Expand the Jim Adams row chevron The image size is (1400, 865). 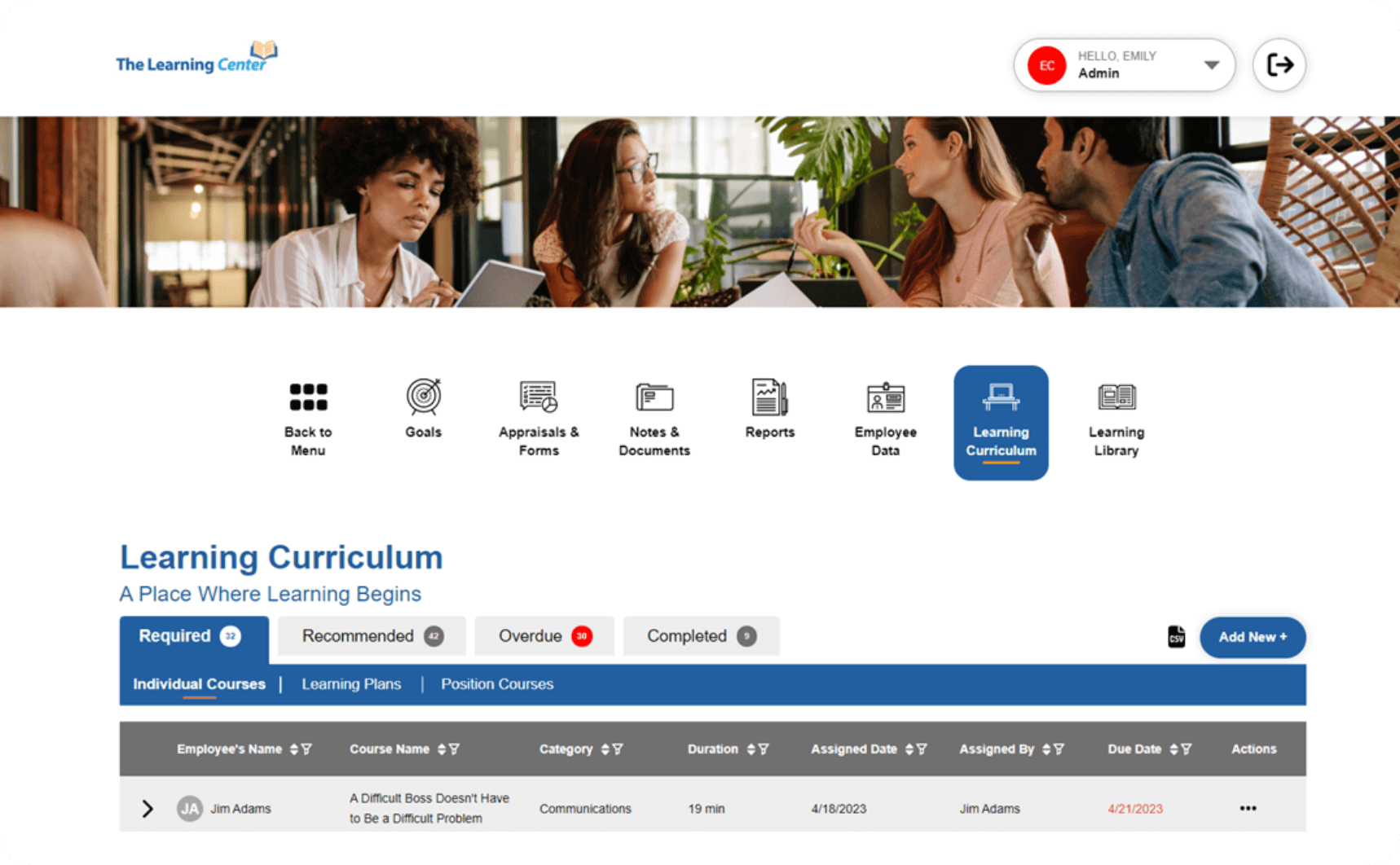(147, 809)
